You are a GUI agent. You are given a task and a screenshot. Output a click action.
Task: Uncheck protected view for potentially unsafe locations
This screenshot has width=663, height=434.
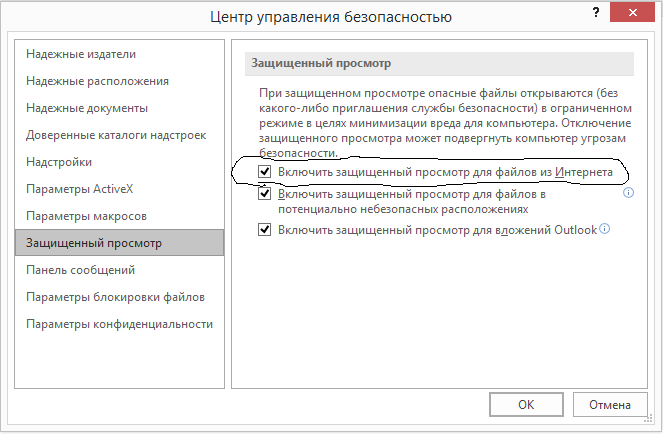[x=265, y=194]
